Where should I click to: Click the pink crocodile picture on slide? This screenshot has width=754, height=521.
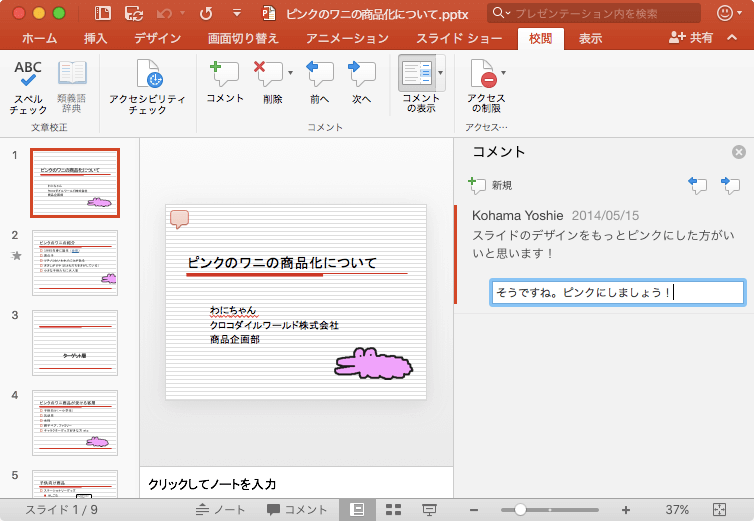point(374,363)
